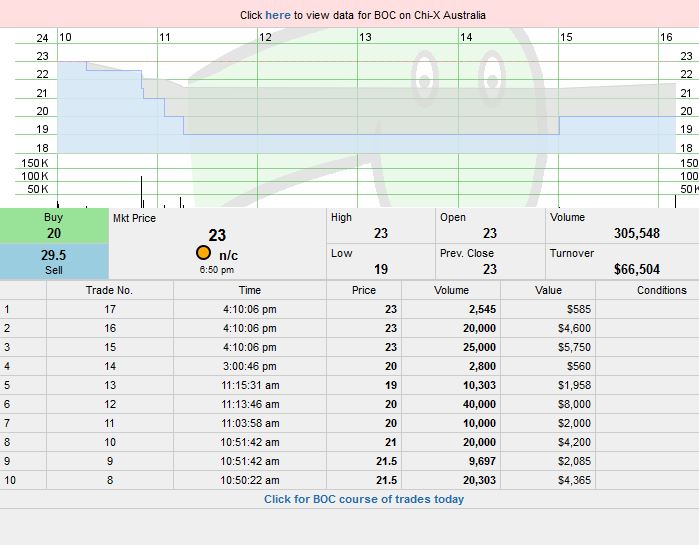Click trade number 17 row
Image resolution: width=699 pixels, height=545 pixels.
pos(110,309)
